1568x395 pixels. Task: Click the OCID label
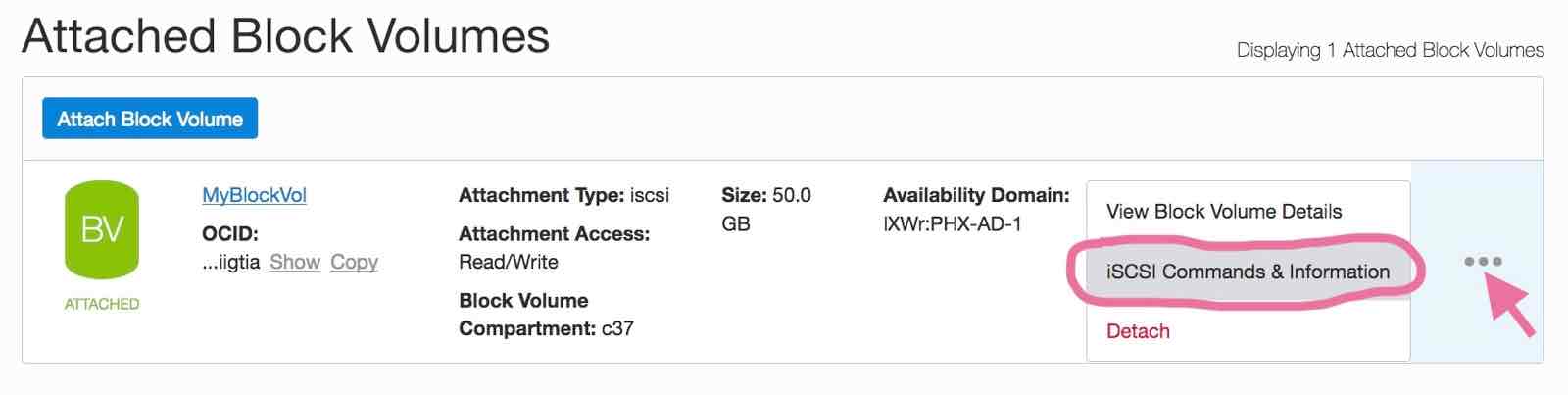(230, 233)
